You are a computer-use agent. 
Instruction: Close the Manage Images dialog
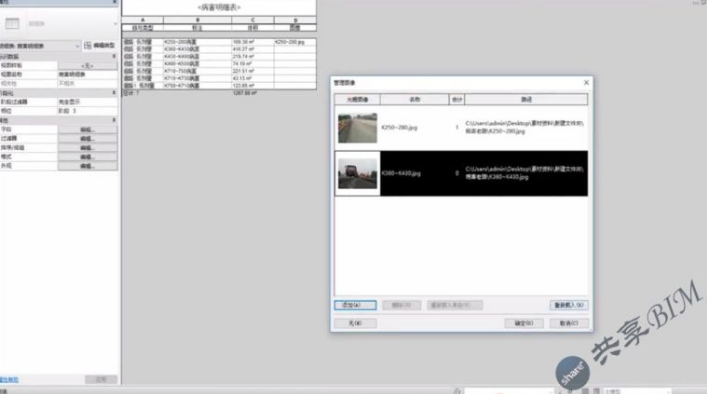click(586, 82)
